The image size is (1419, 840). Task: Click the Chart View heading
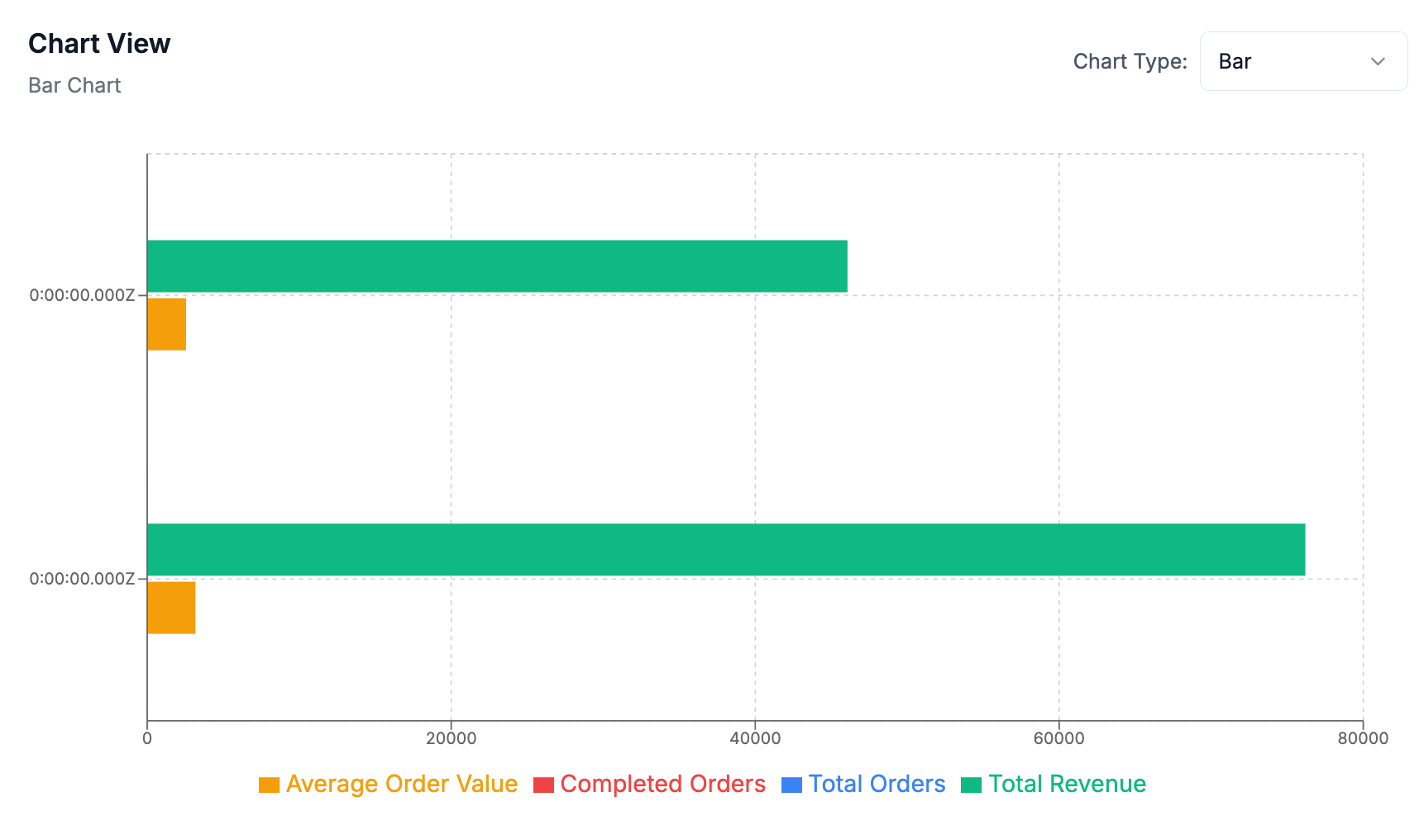pos(99,43)
